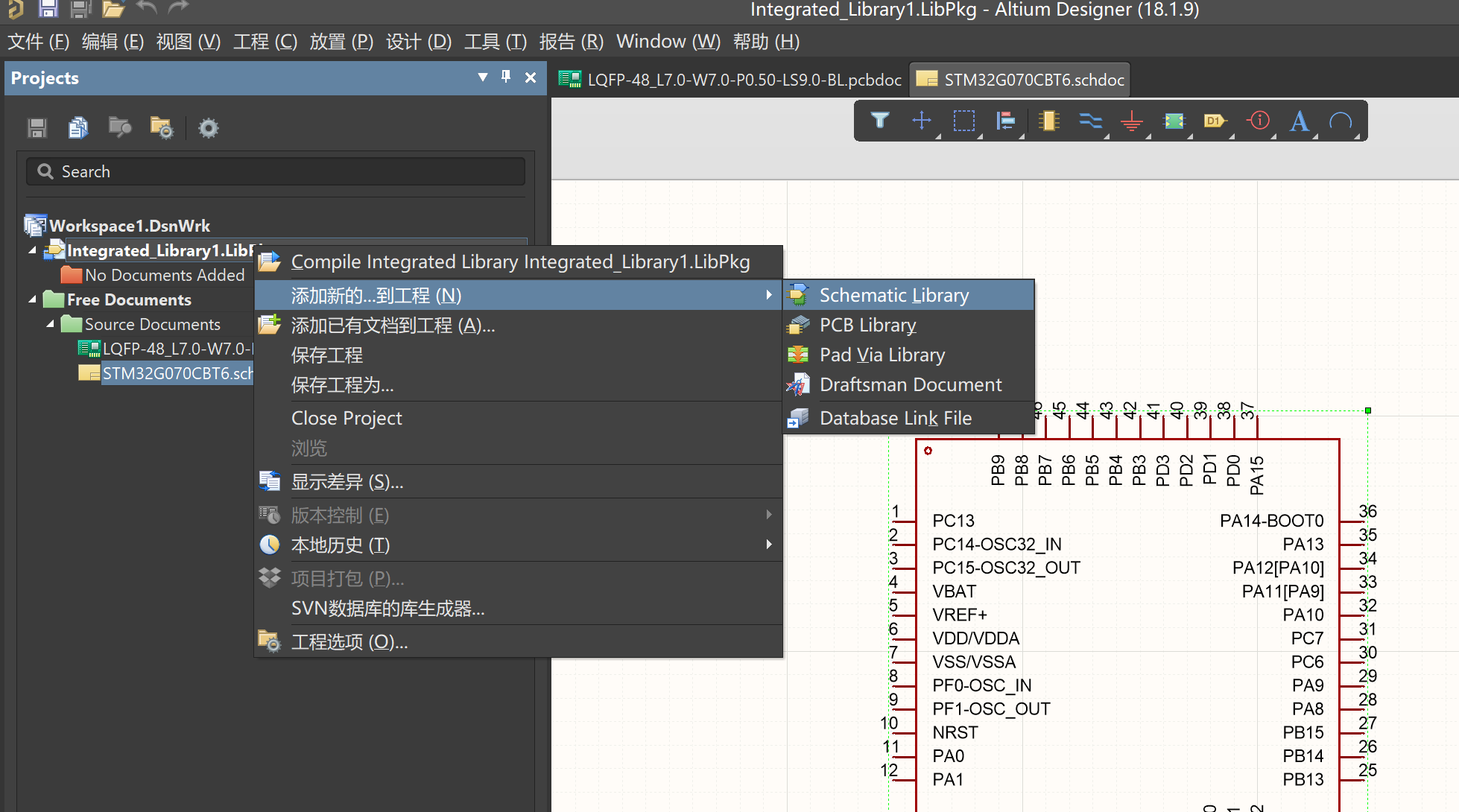Open the 编辑 (E) menu
The height and width of the screenshot is (812, 1459).
pyautogui.click(x=113, y=42)
